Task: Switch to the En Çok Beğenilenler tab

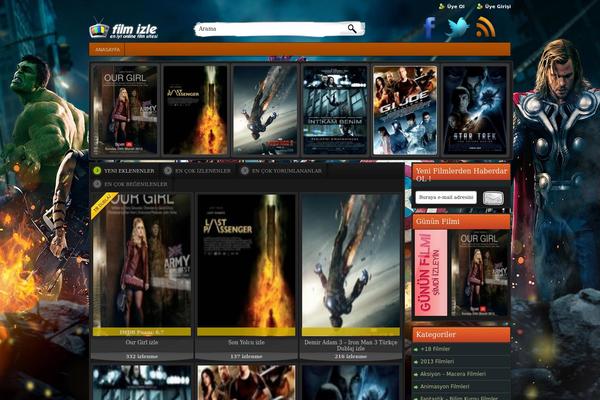Action: pyautogui.click(x=131, y=184)
